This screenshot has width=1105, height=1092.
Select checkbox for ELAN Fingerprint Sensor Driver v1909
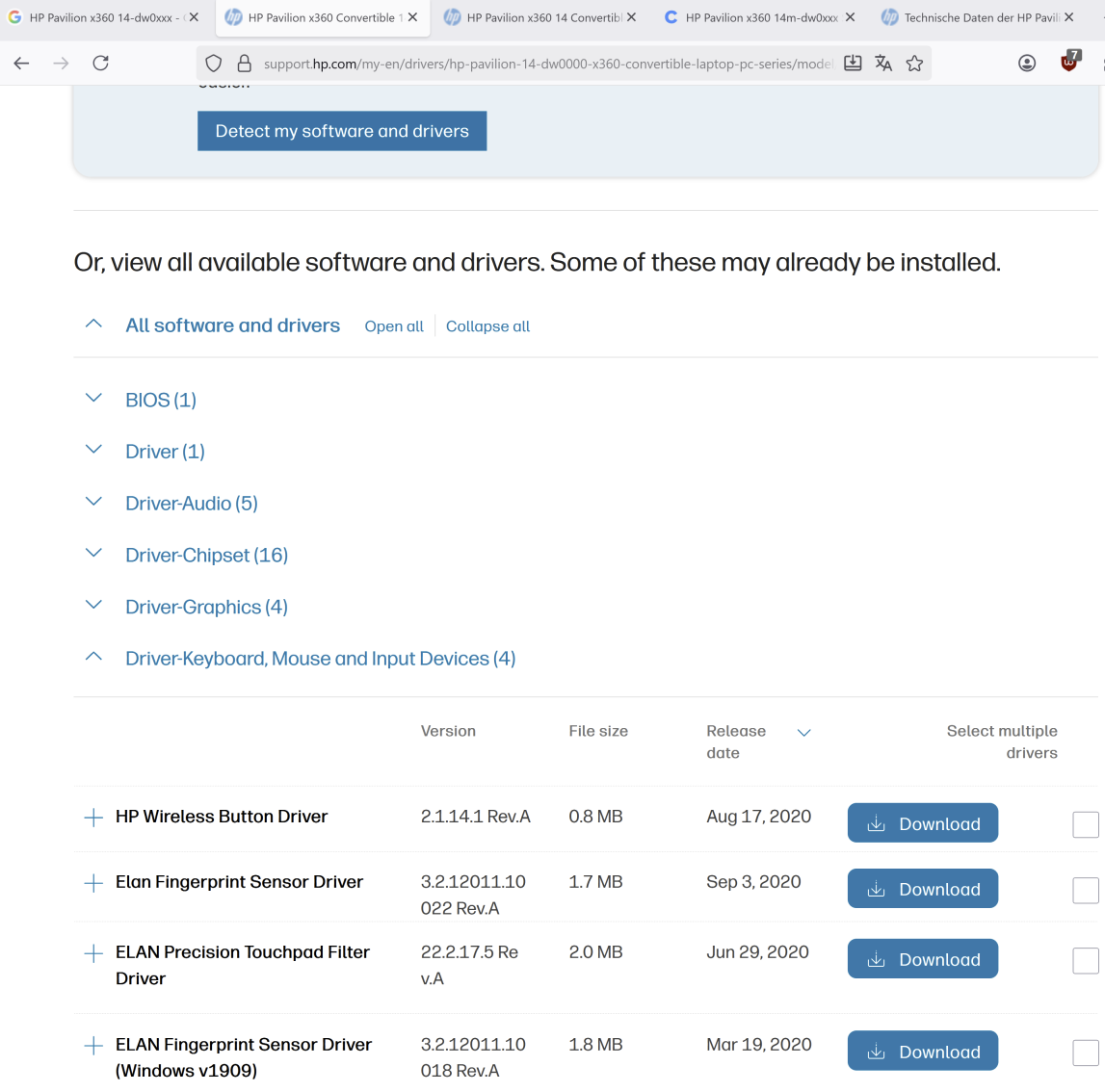pyautogui.click(x=1086, y=1053)
